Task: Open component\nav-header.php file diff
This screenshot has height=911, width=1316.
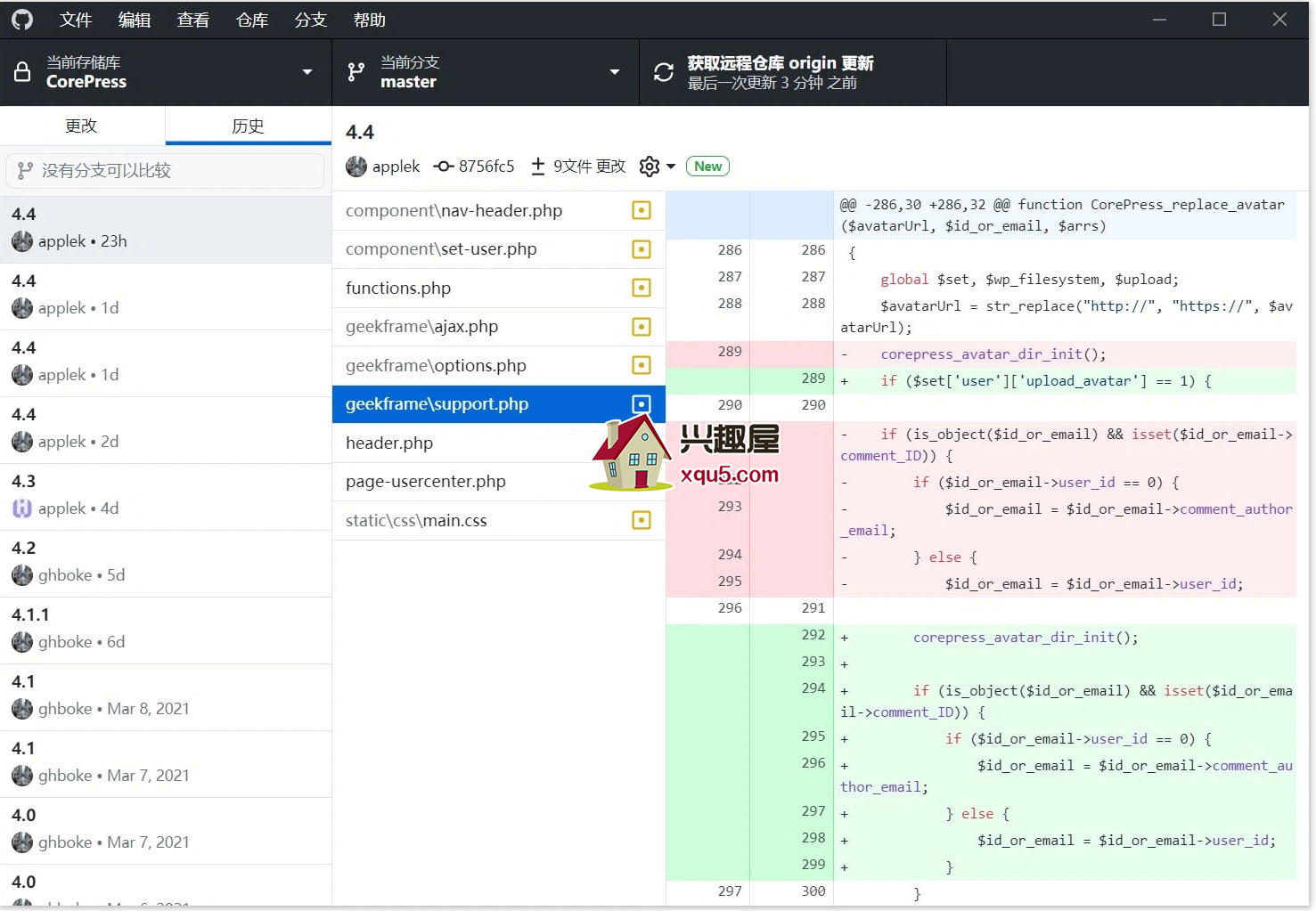Action: 499,211
